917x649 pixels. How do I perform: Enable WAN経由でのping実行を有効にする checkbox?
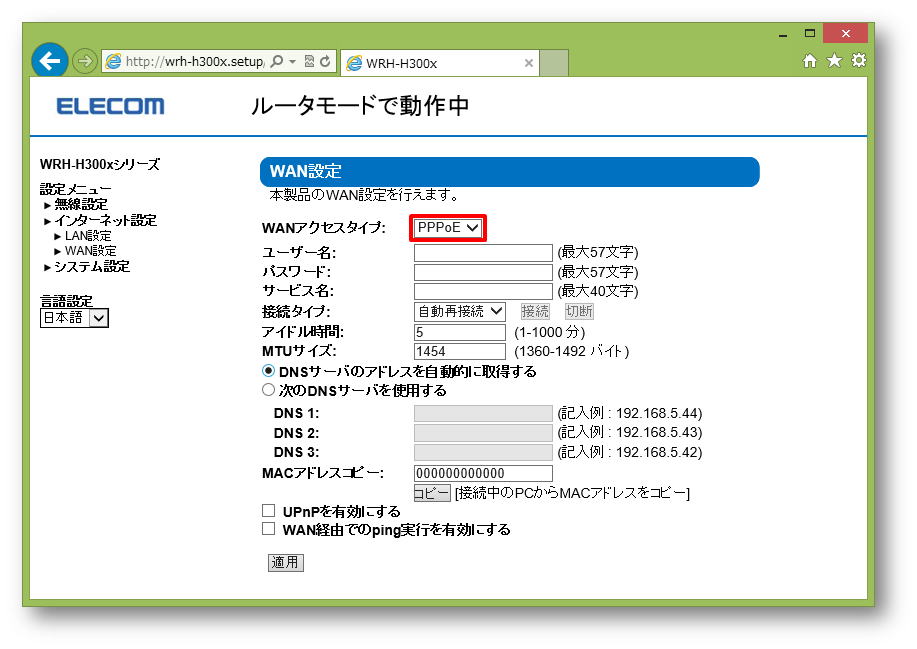(x=268, y=529)
